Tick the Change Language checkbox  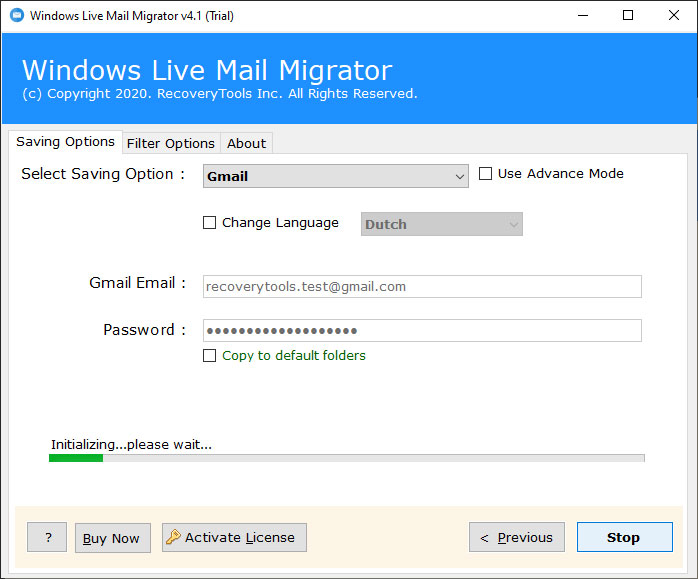(209, 223)
